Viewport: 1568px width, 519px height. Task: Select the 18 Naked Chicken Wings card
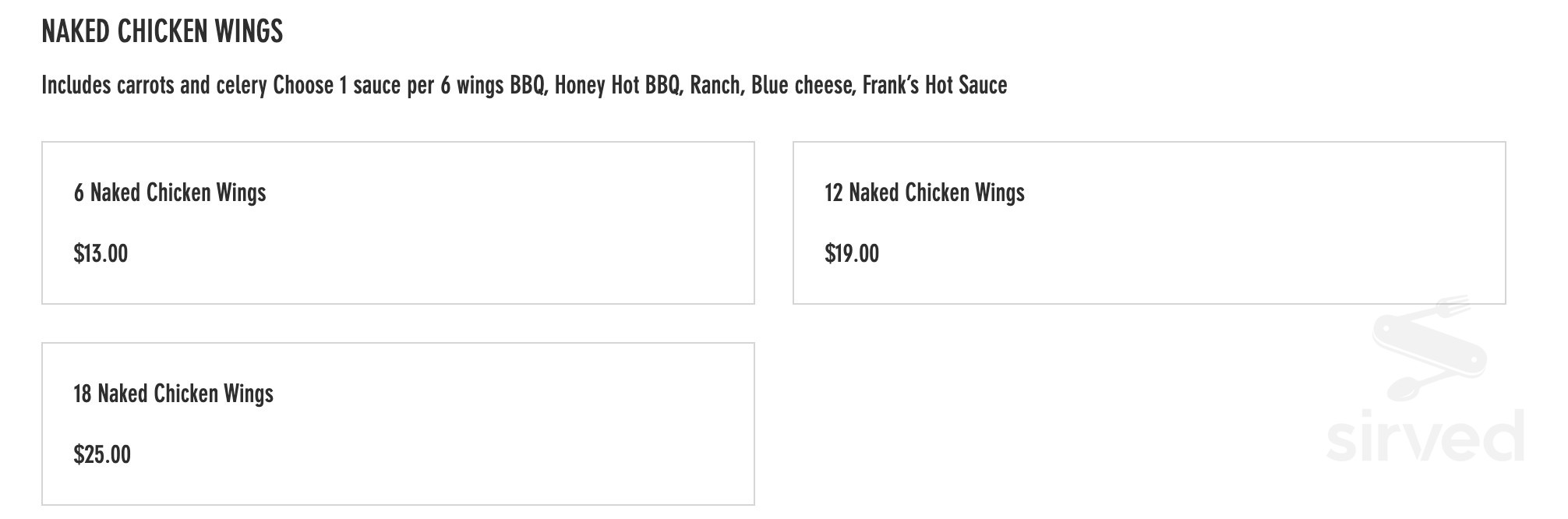(x=398, y=424)
